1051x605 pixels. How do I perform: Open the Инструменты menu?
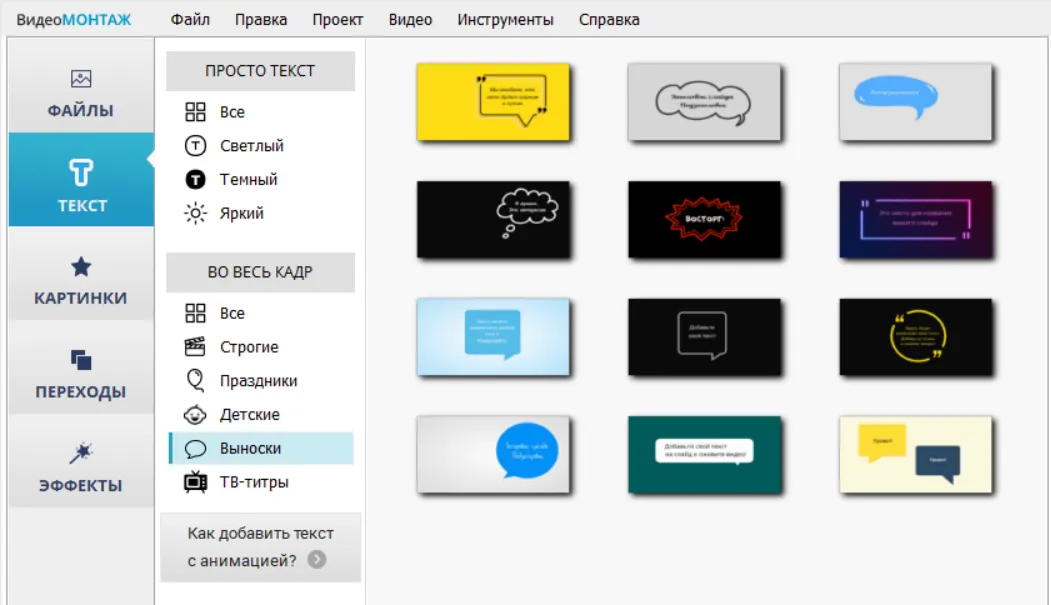point(505,19)
